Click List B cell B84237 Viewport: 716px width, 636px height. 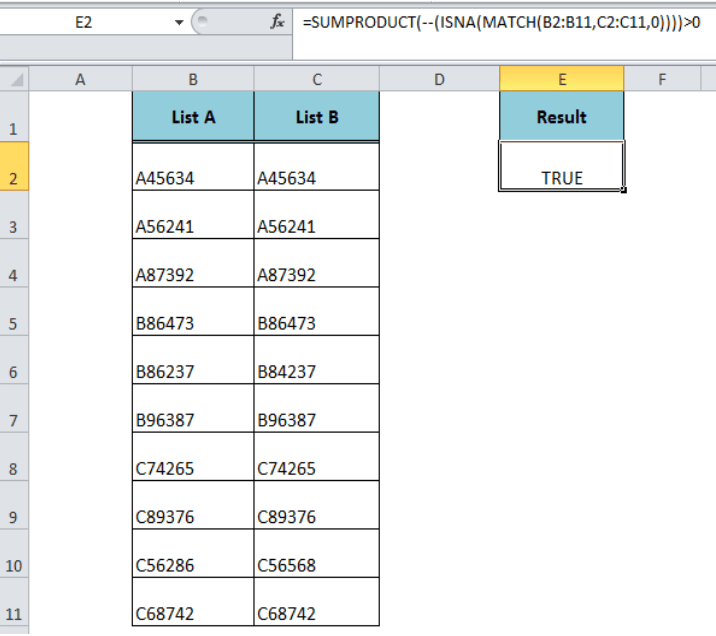pos(317,360)
